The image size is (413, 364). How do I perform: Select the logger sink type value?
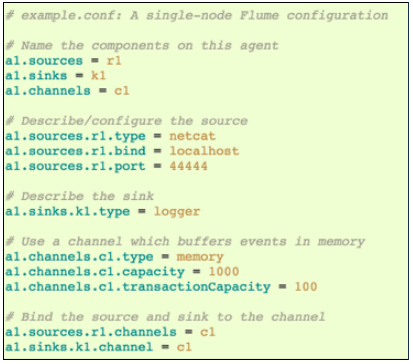click(177, 212)
